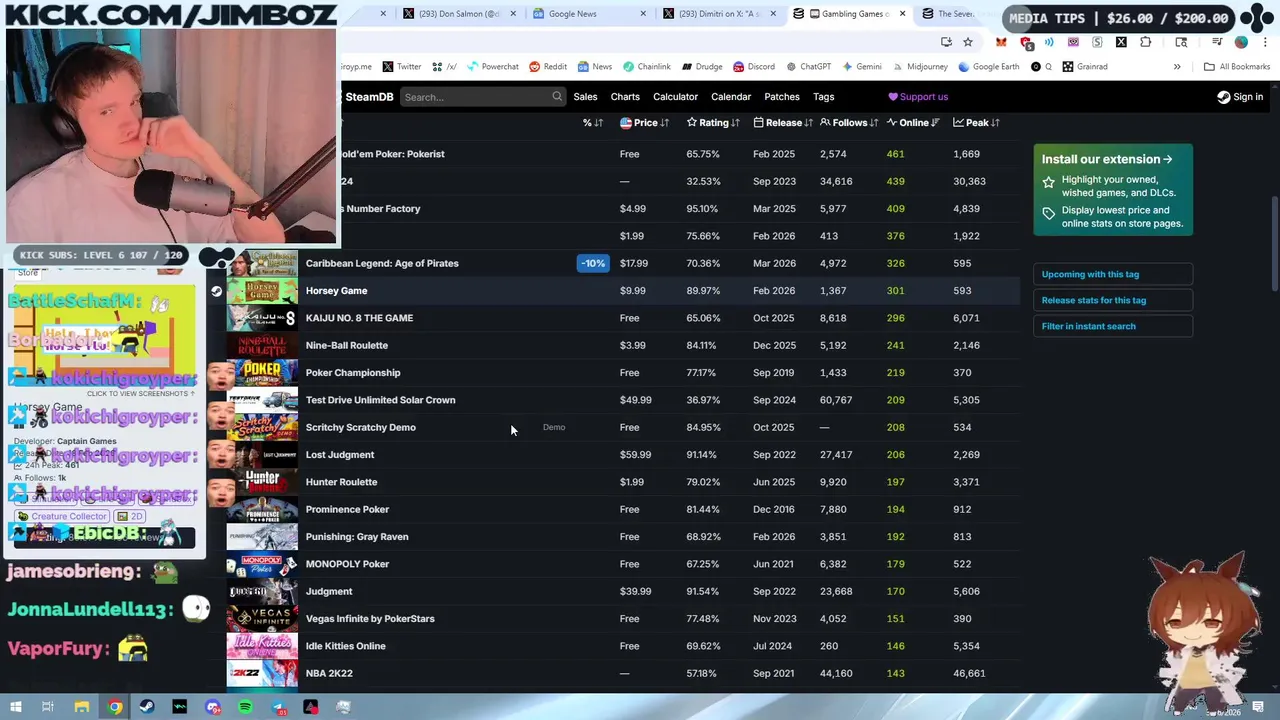Click Support us link
Screen dimensions: 1280x720
tap(918, 97)
